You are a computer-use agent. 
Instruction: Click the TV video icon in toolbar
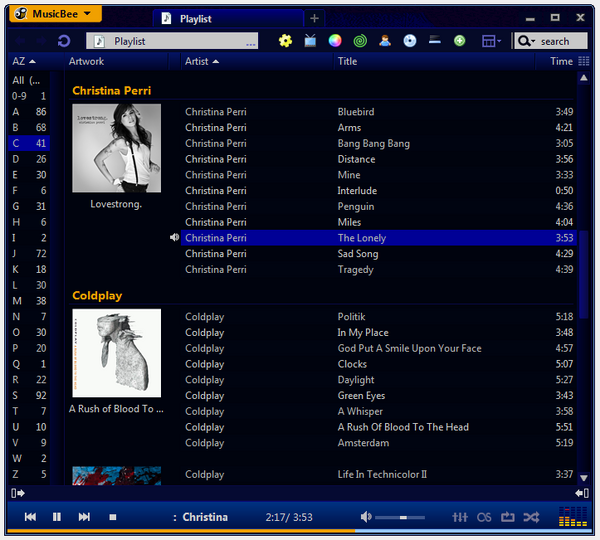(310, 41)
